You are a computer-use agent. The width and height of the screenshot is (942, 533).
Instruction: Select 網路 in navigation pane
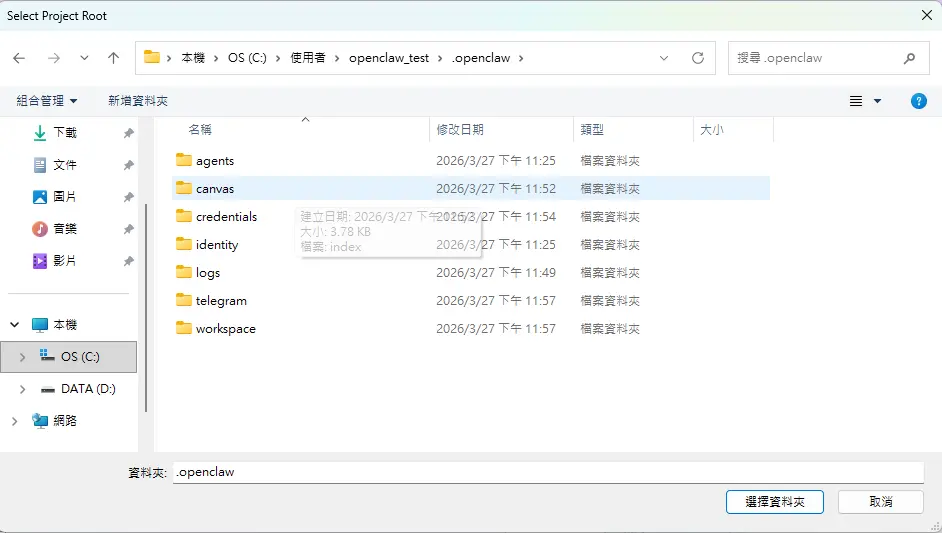click(65, 421)
